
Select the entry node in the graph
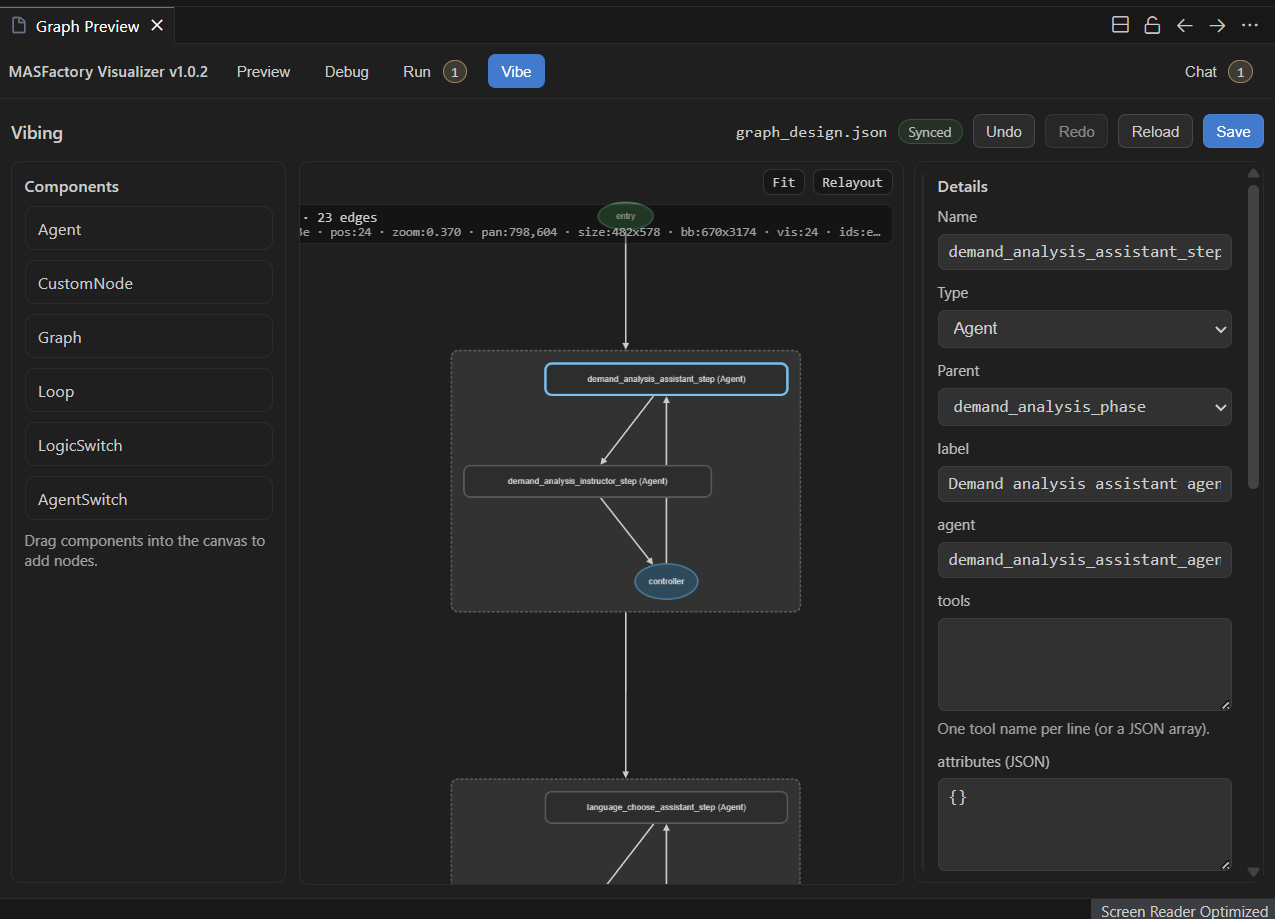[625, 216]
